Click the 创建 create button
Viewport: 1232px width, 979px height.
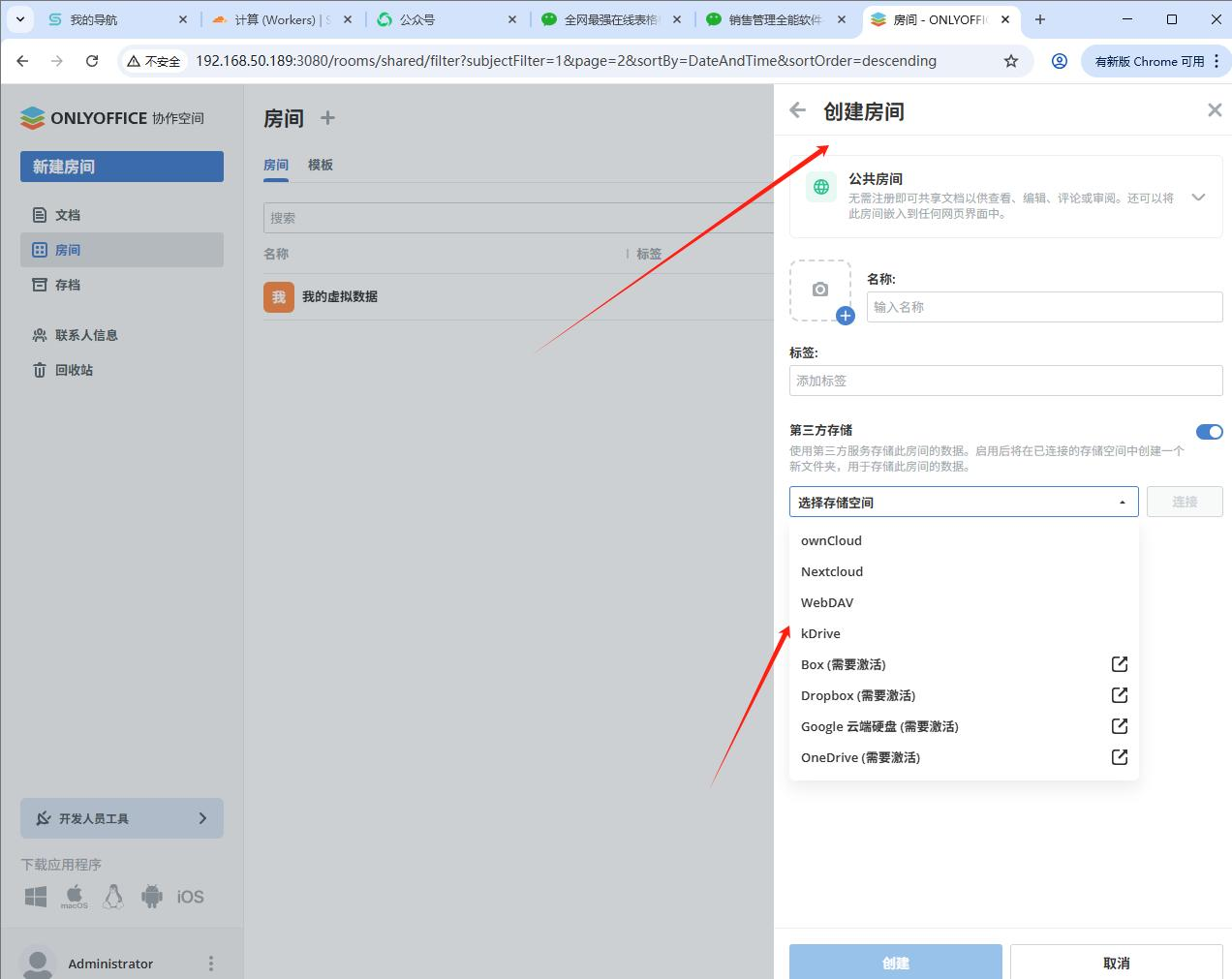point(896,962)
